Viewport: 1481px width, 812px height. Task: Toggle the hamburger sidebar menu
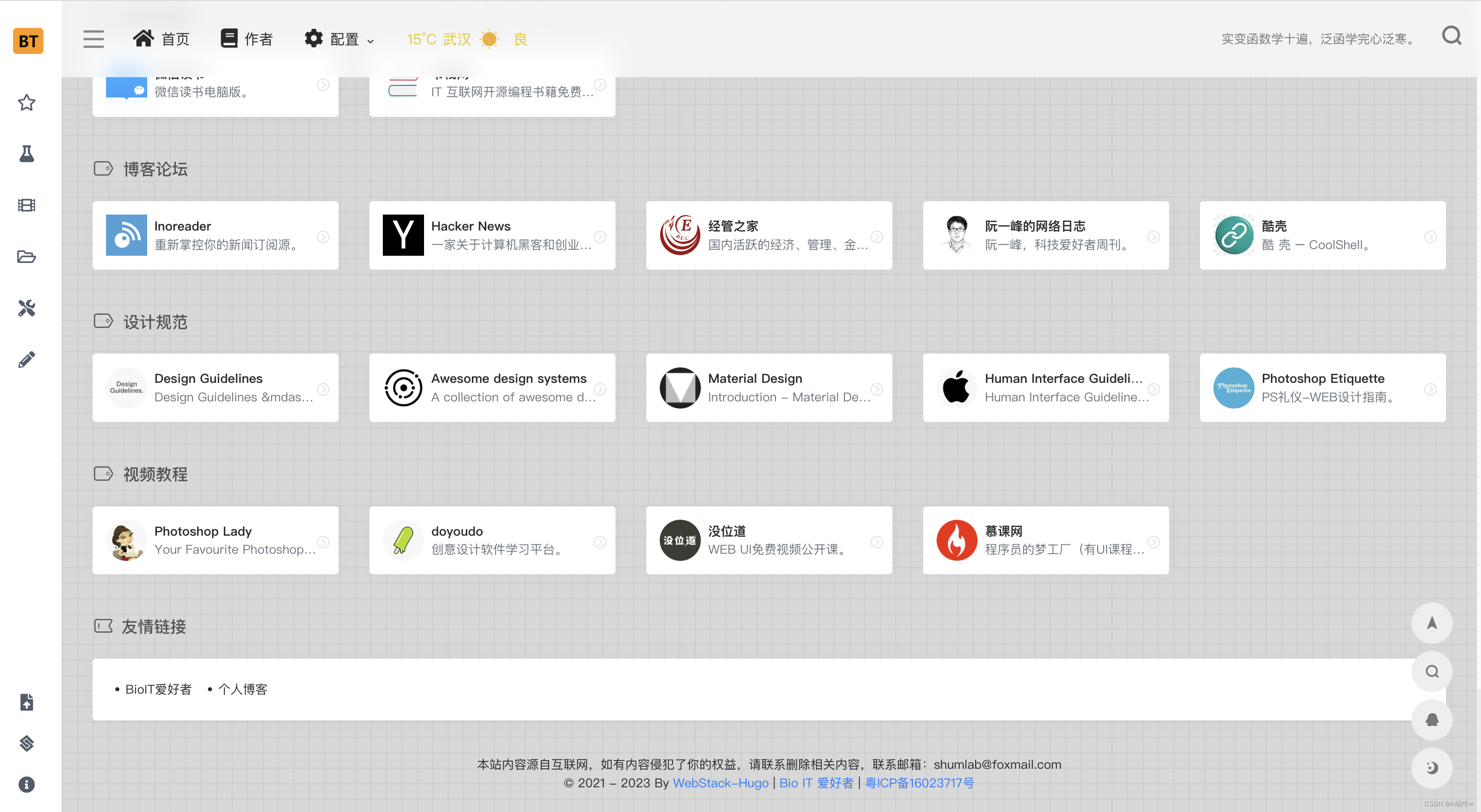point(93,39)
